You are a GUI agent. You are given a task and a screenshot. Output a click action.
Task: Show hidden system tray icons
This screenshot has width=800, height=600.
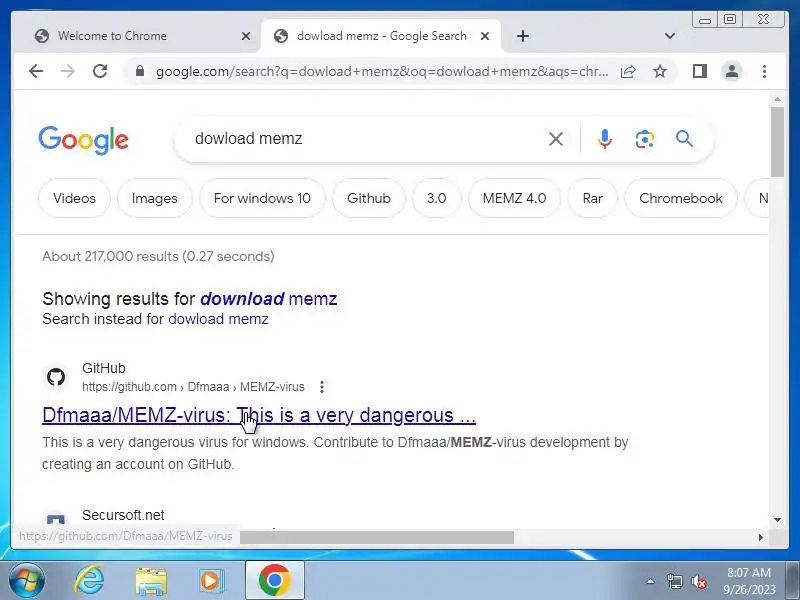pyautogui.click(x=651, y=581)
